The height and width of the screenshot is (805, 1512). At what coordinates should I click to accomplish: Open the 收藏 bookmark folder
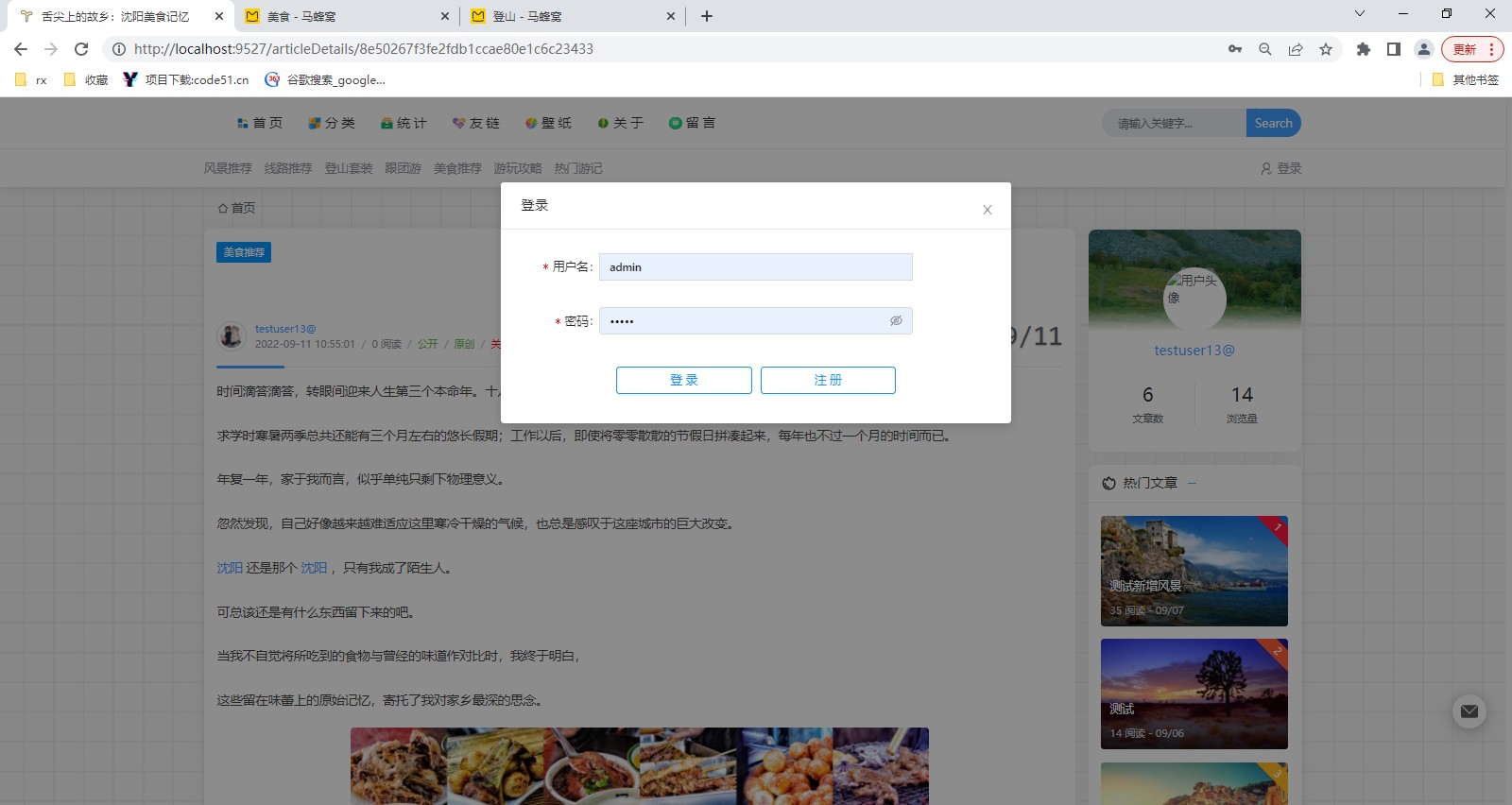86,79
